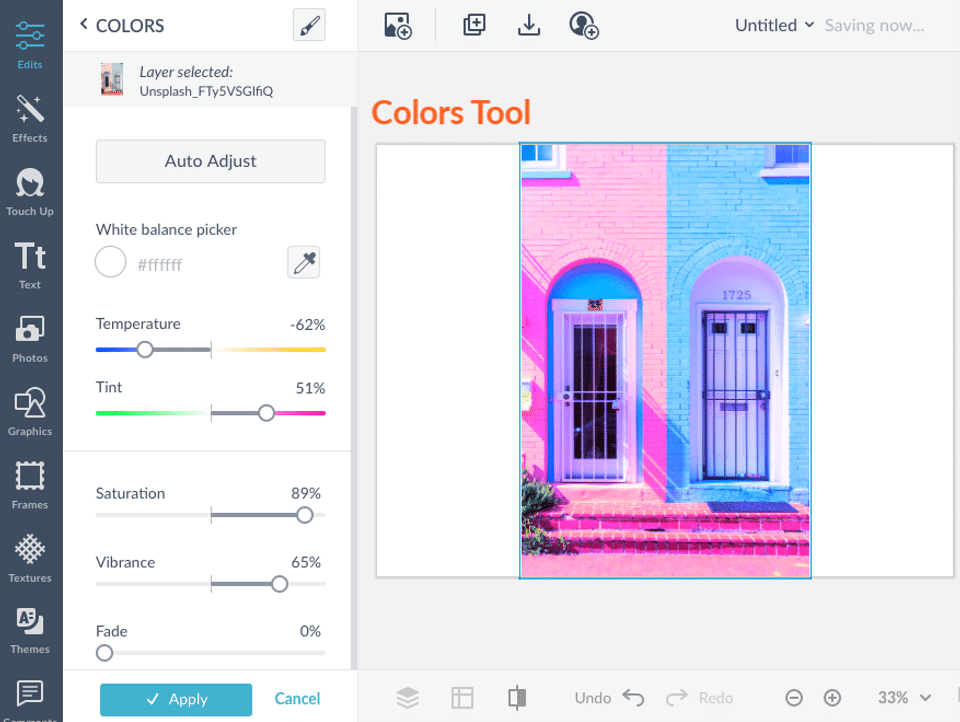
Task: Click the Saturation slider handle
Action: tap(304, 515)
